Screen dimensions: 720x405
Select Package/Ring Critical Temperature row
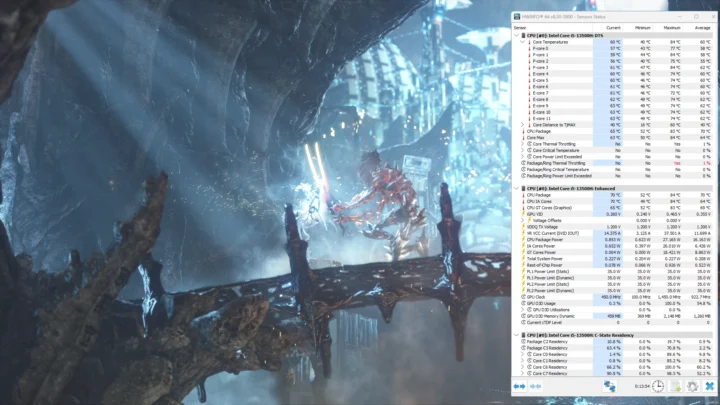click(613, 169)
